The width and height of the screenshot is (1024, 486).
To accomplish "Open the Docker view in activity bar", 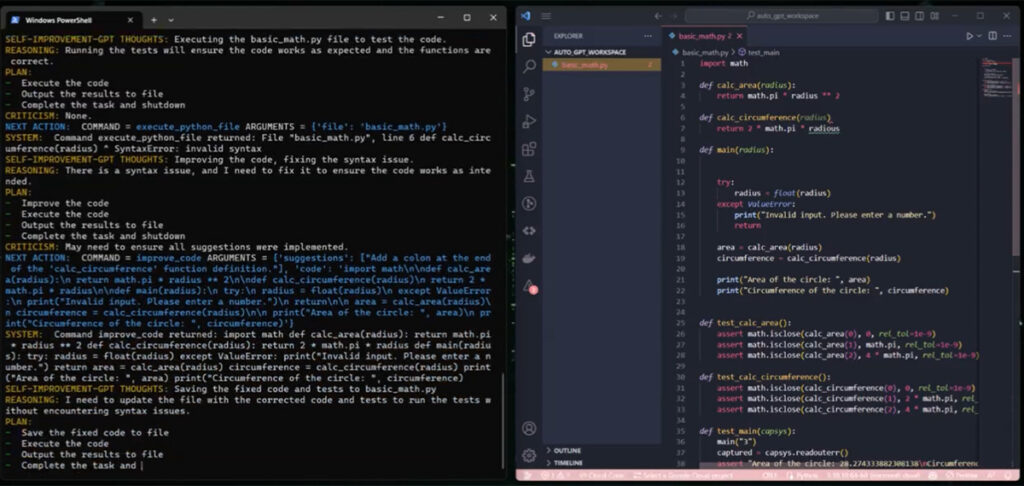I will [x=529, y=258].
